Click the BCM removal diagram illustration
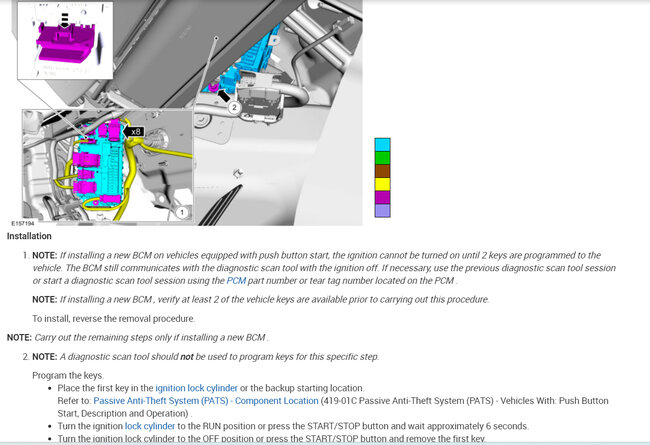The width and height of the screenshot is (650, 445). pyautogui.click(x=187, y=113)
